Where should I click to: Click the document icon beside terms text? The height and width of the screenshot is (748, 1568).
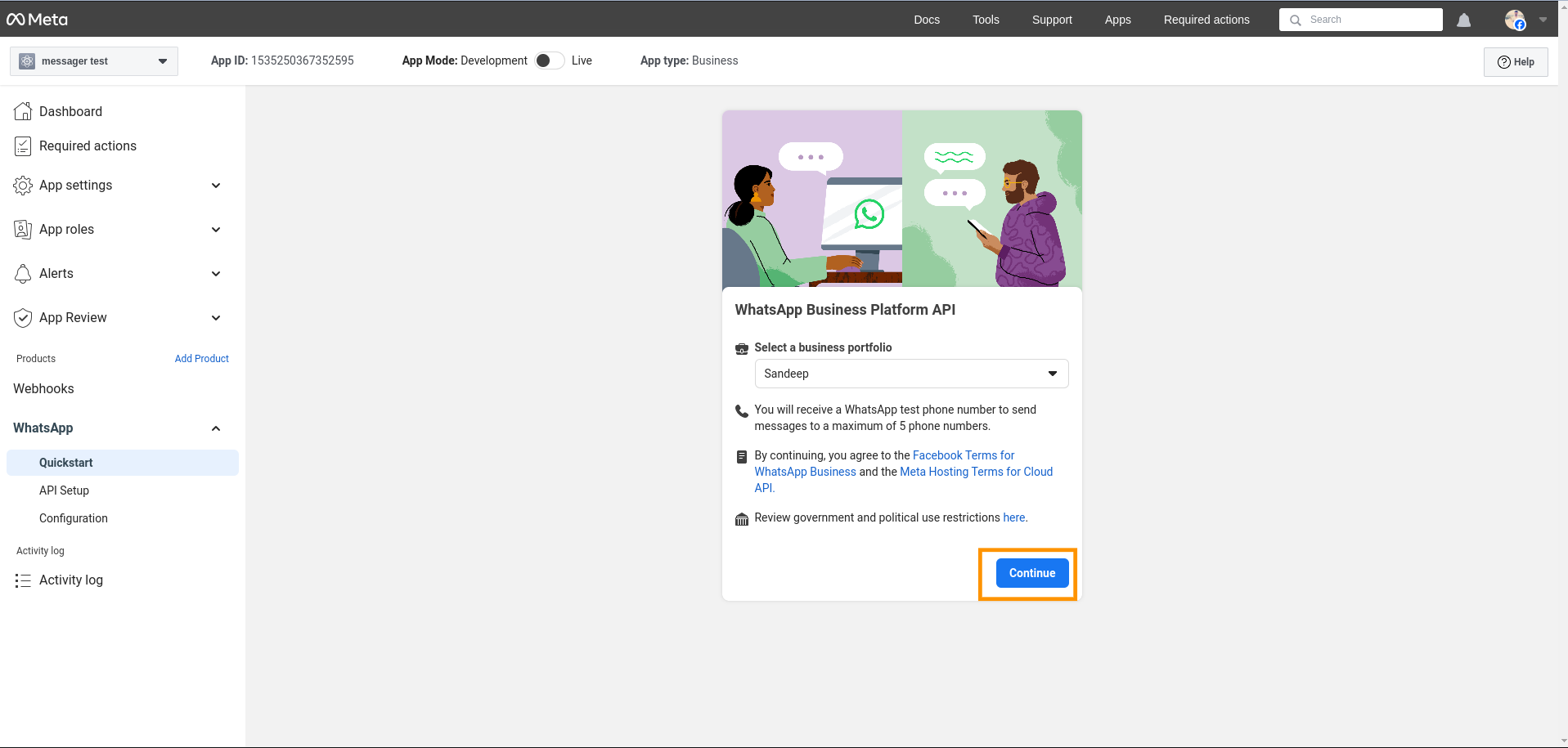(742, 457)
